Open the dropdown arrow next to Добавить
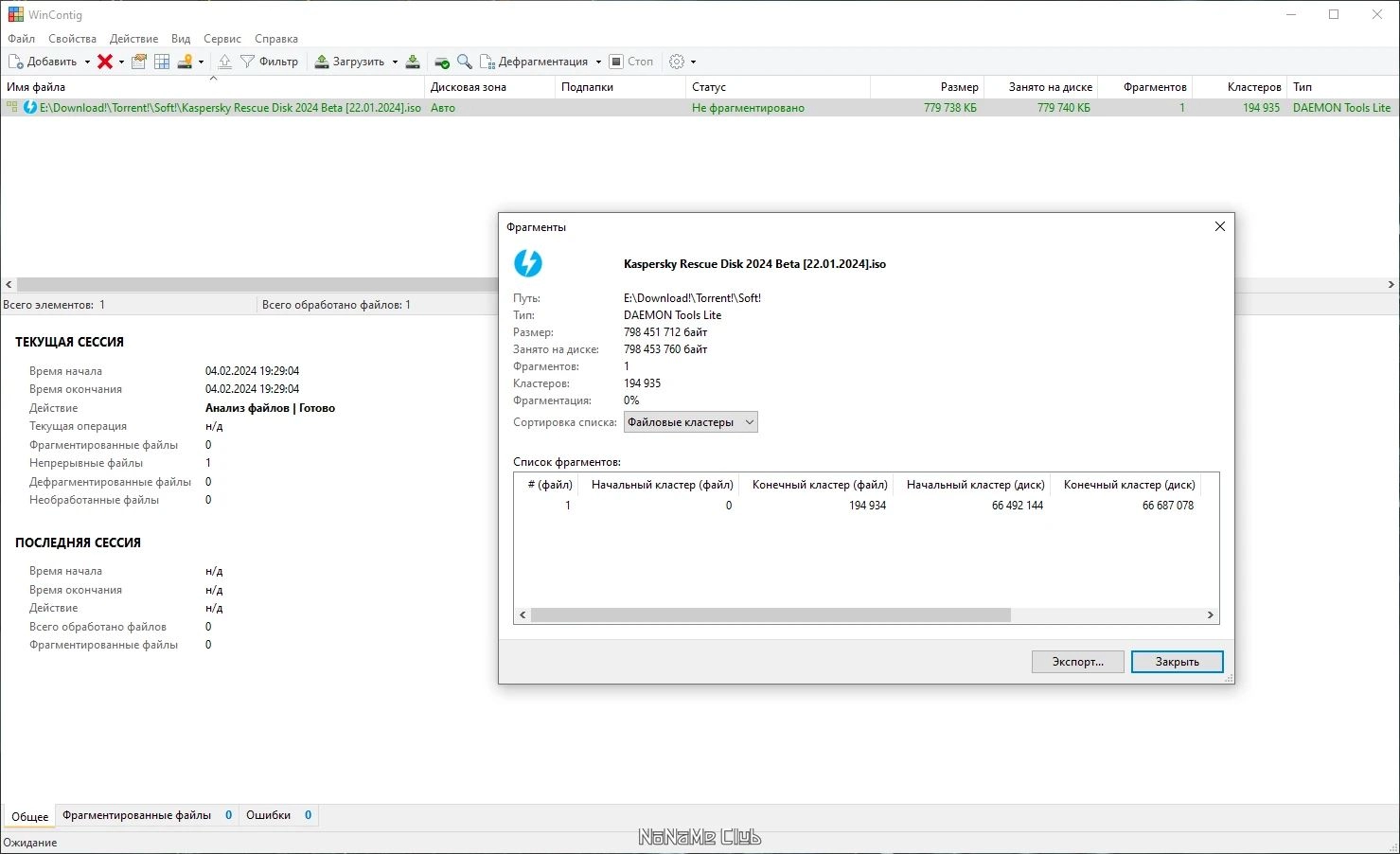Viewport: 1400px width, 854px height. [x=87, y=62]
